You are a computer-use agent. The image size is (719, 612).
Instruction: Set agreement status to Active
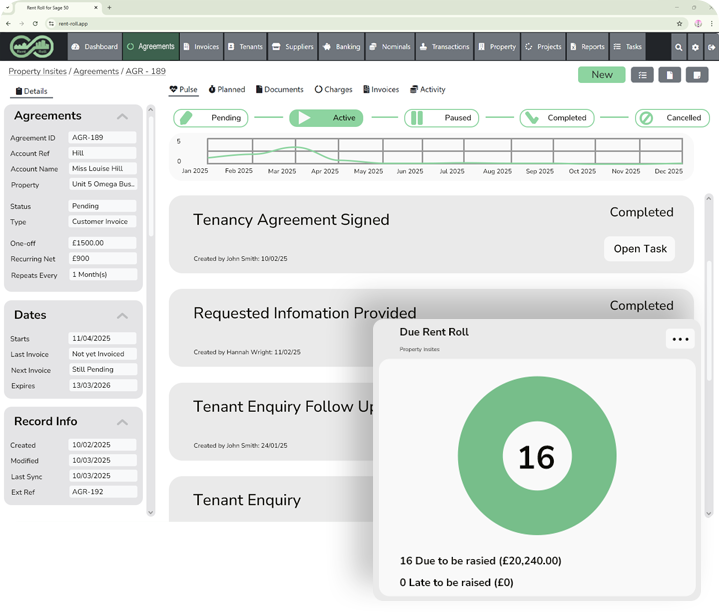click(326, 118)
